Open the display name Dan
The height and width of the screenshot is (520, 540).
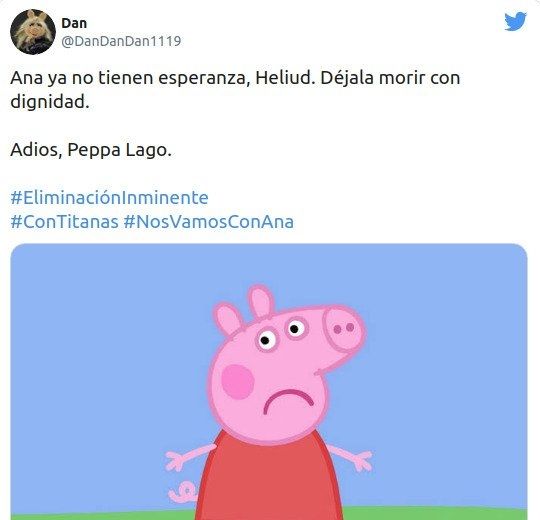click(x=74, y=23)
